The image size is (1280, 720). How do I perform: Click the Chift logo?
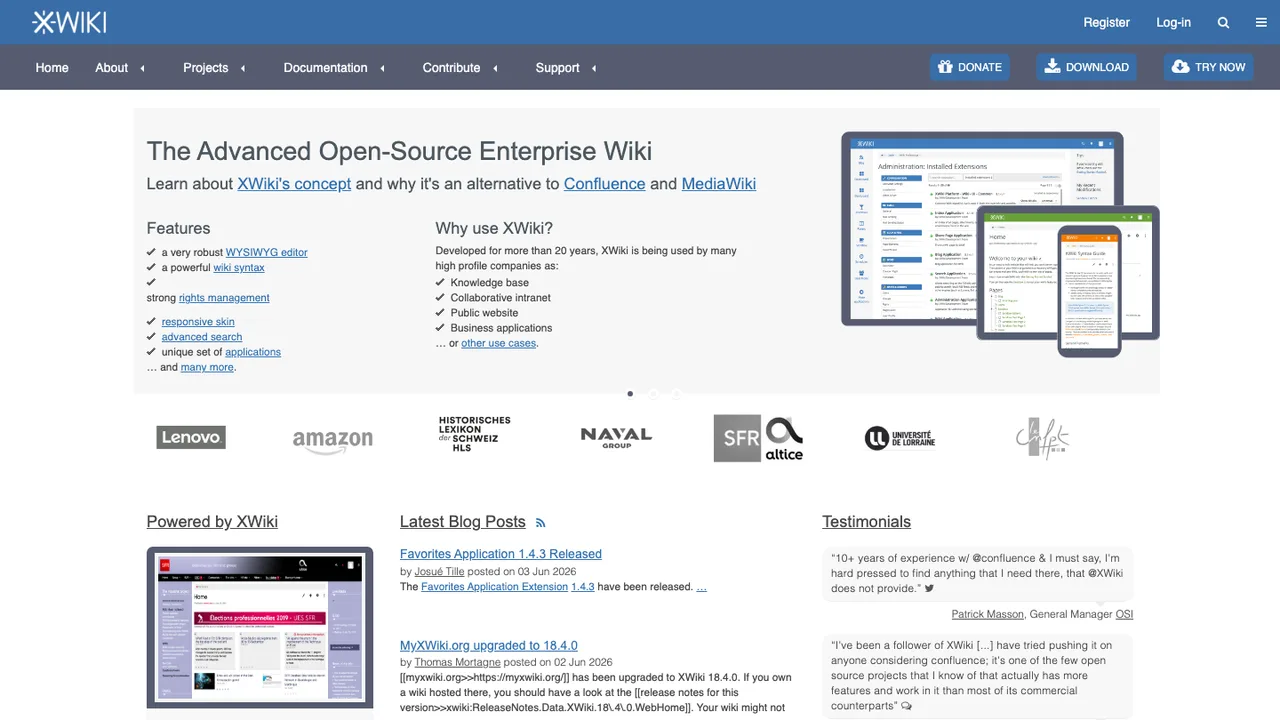point(1042,438)
